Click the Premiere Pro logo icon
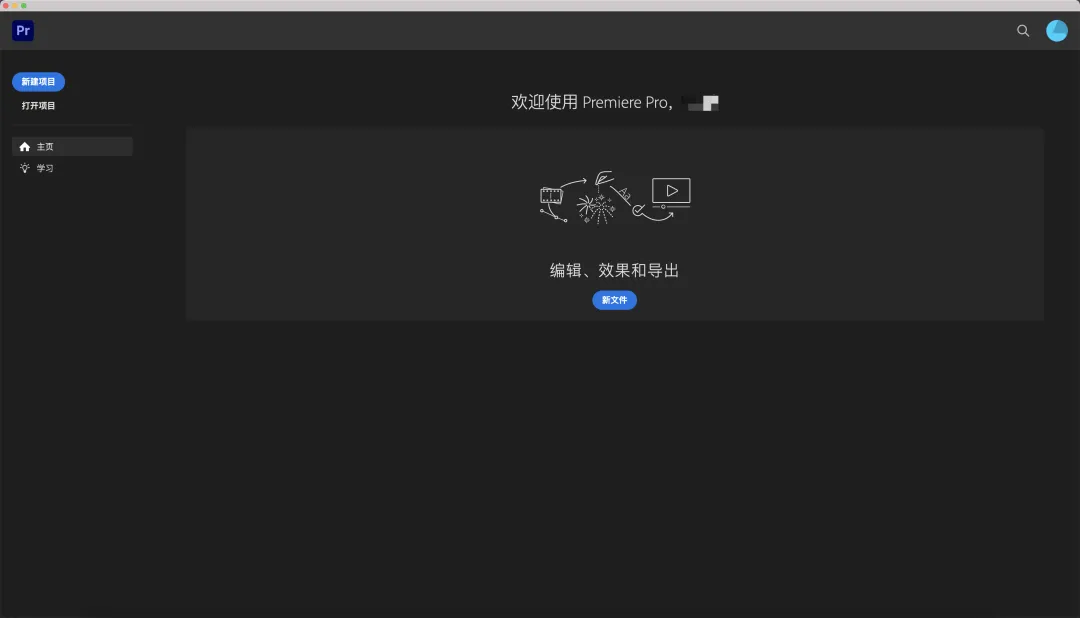1080x618 pixels. coord(23,30)
